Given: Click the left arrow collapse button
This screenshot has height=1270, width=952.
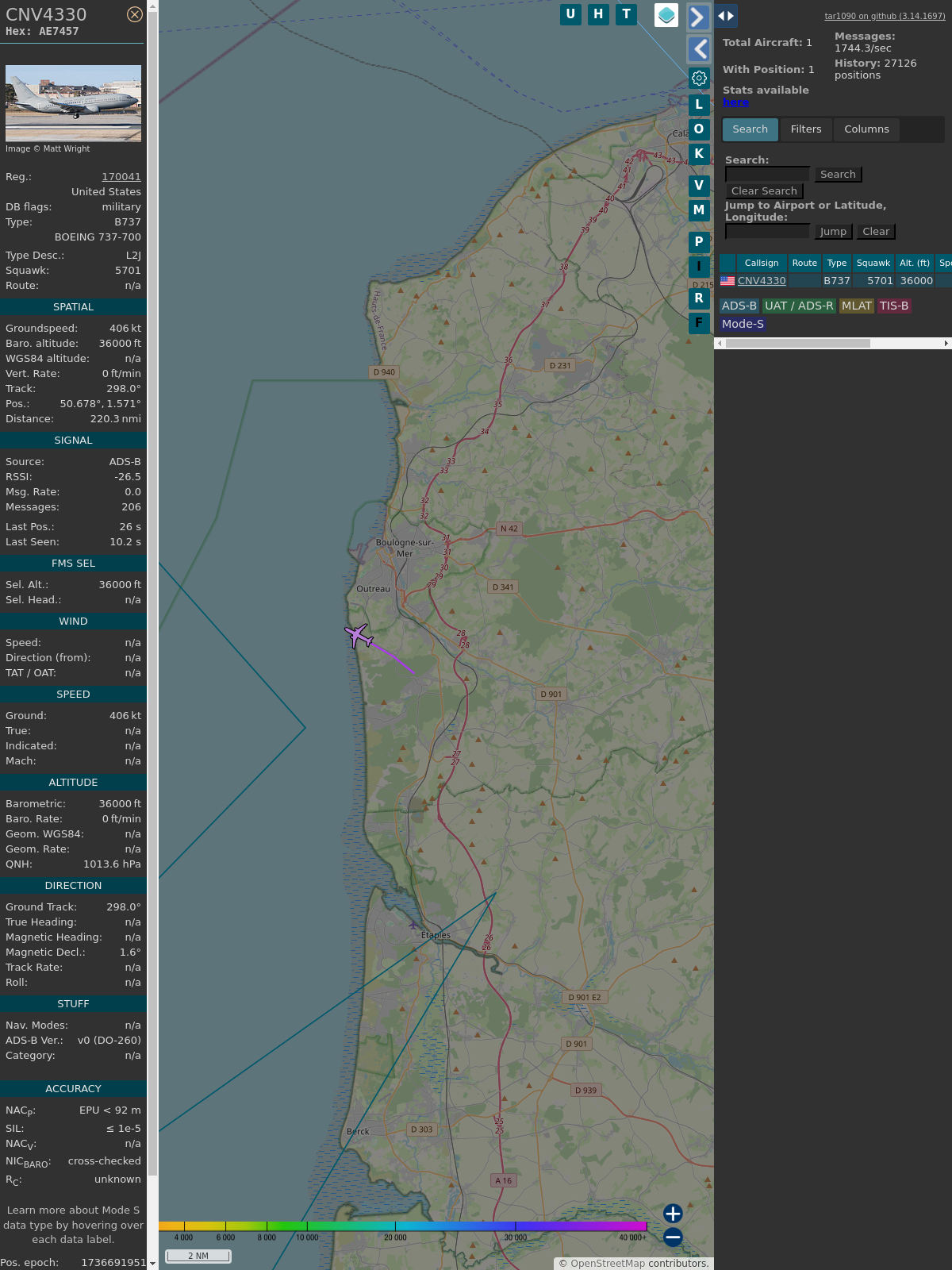Looking at the screenshot, I should tap(698, 49).
